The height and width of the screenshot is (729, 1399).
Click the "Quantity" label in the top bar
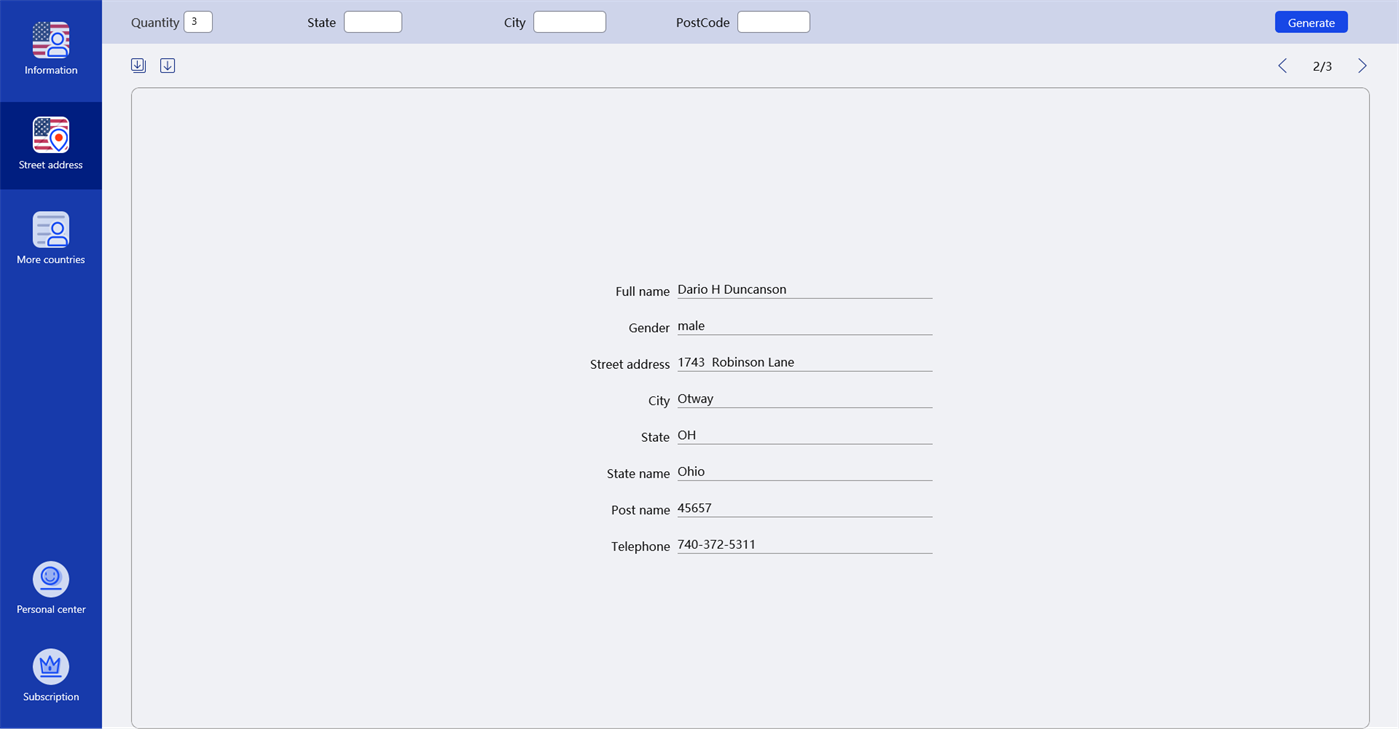(x=155, y=22)
